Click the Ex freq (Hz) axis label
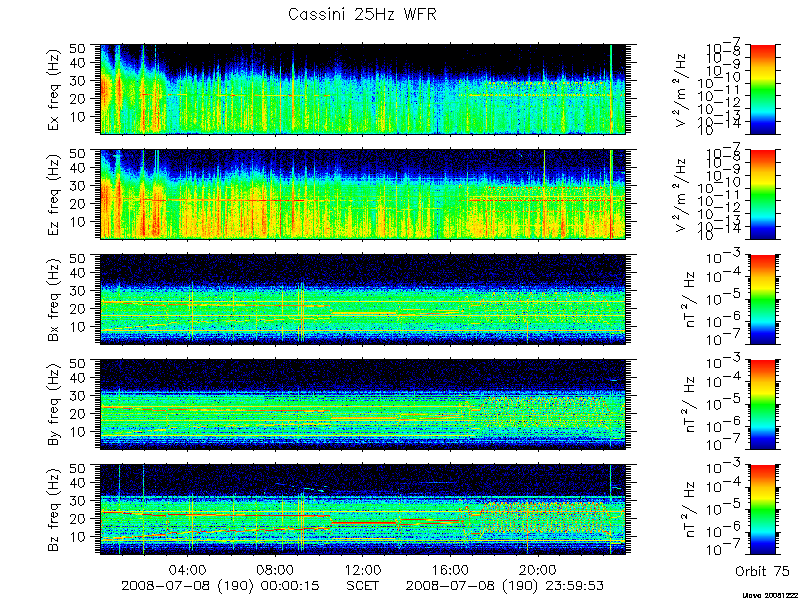 click(55, 89)
